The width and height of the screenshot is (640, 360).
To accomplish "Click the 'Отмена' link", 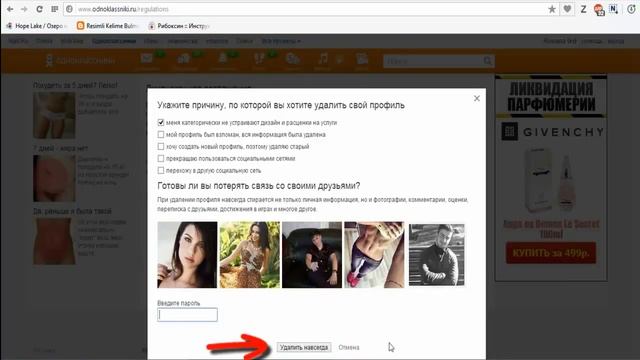I will coord(349,347).
